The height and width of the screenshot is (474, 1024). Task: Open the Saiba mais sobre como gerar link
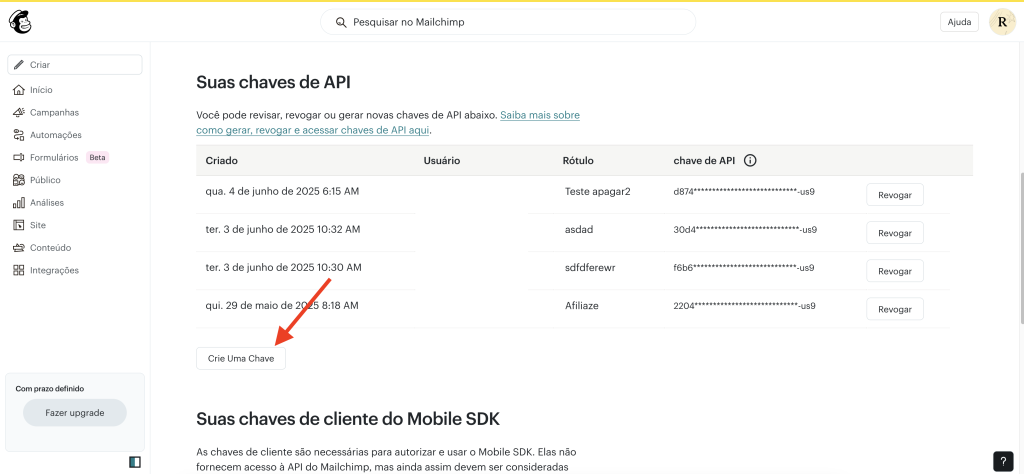(388, 123)
